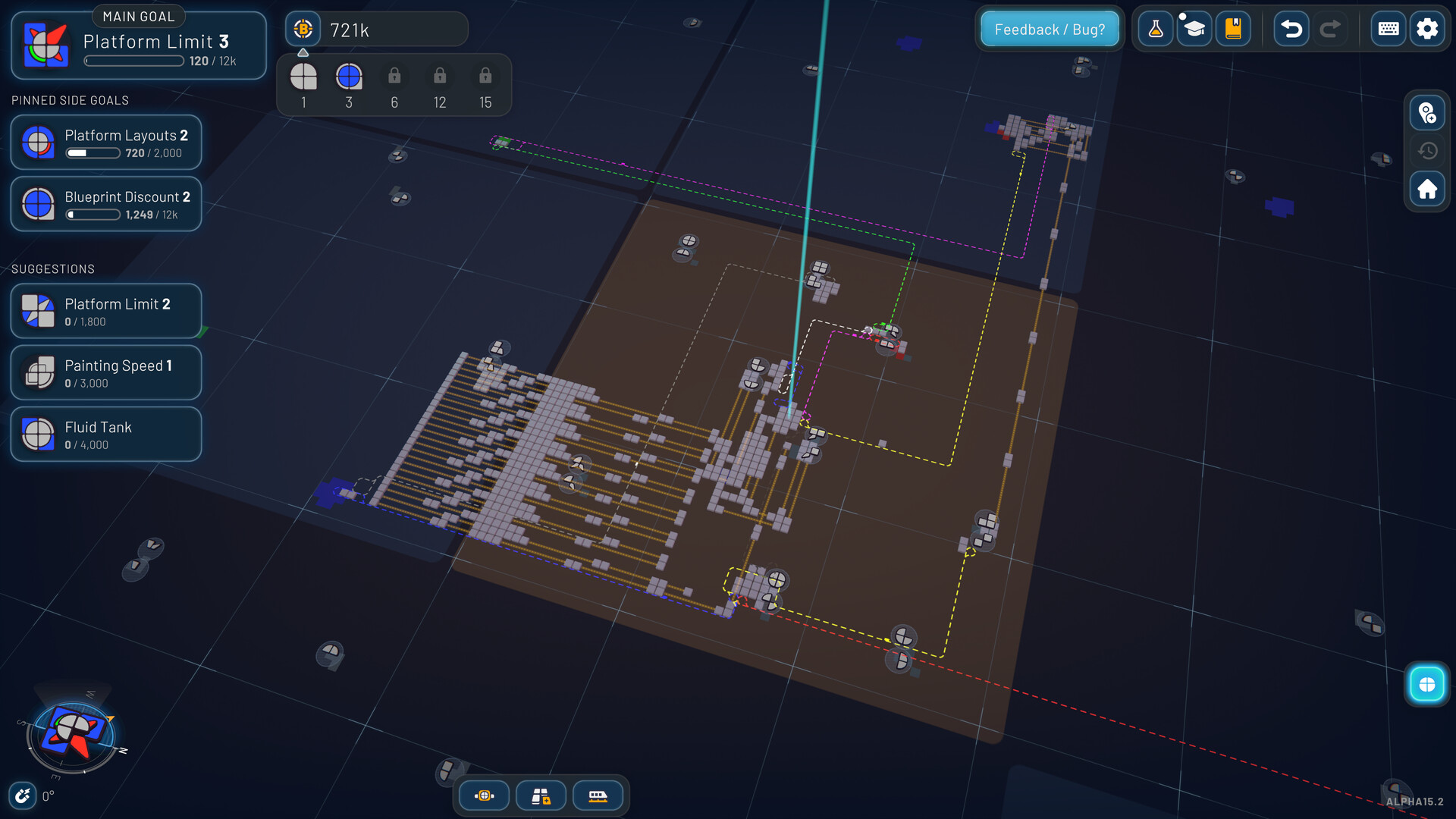This screenshot has width=1456, height=819.
Task: Select platform size 1 in the size picker
Action: tap(303, 77)
